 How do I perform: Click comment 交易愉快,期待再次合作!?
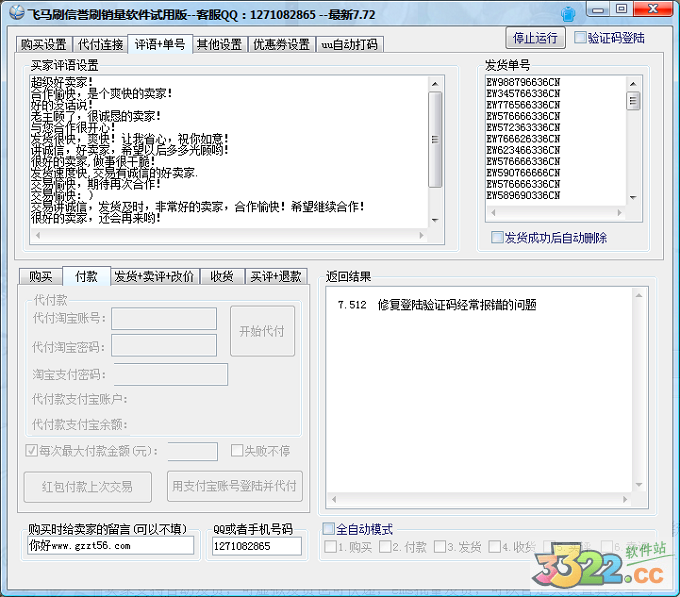coord(96,184)
